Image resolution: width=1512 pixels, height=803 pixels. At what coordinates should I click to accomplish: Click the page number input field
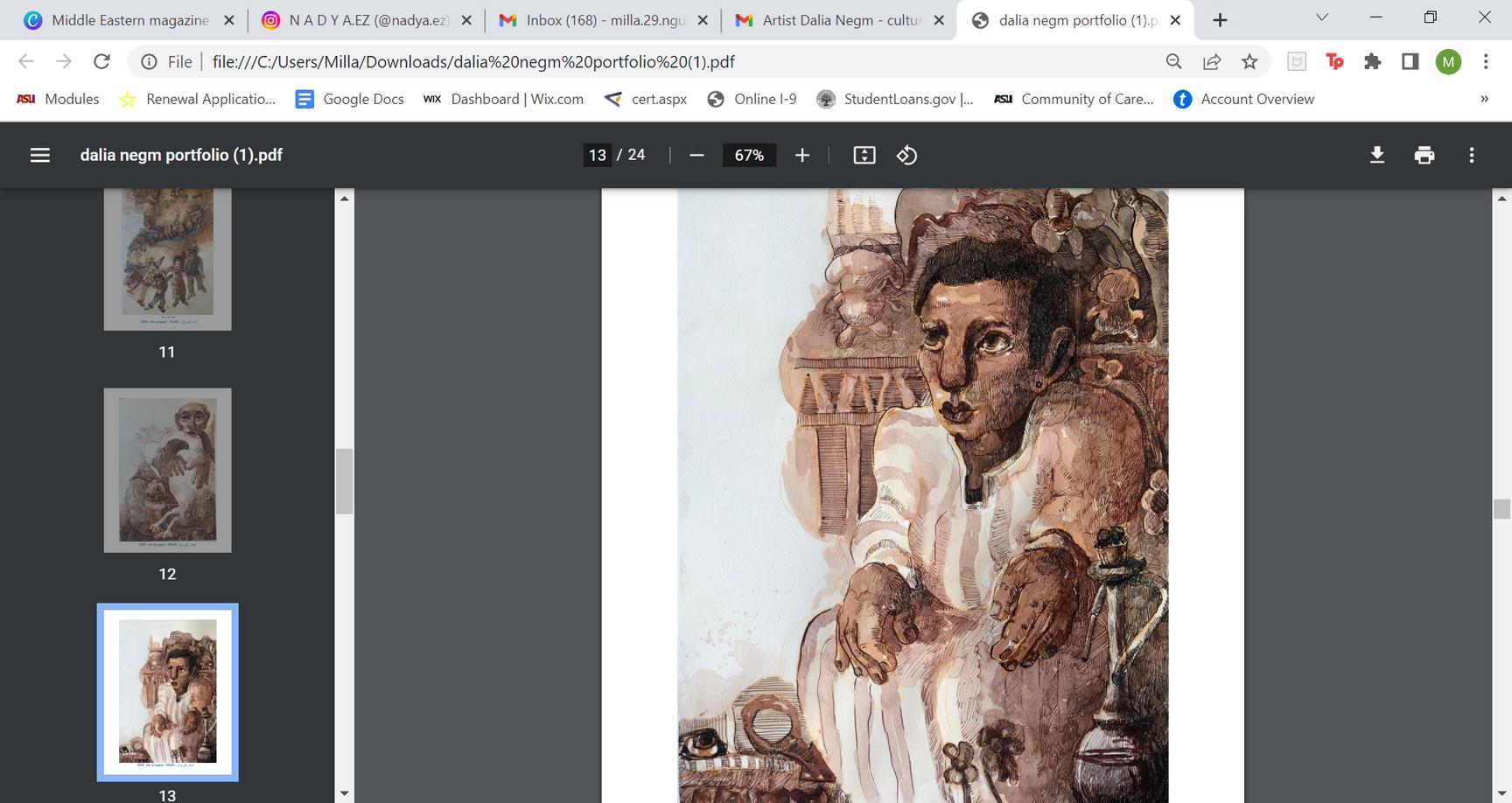(598, 155)
